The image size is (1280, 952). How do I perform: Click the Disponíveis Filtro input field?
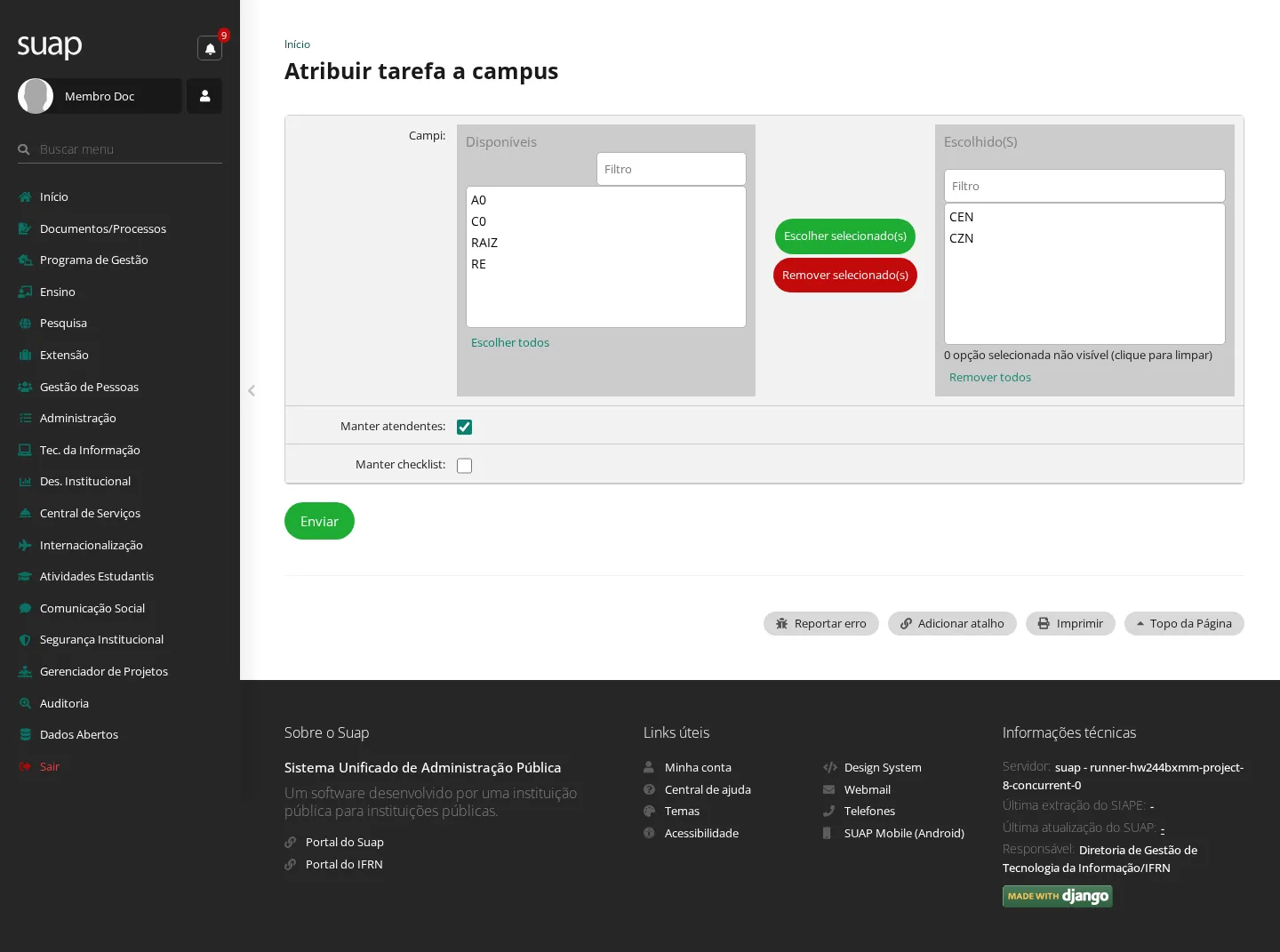[x=671, y=169]
